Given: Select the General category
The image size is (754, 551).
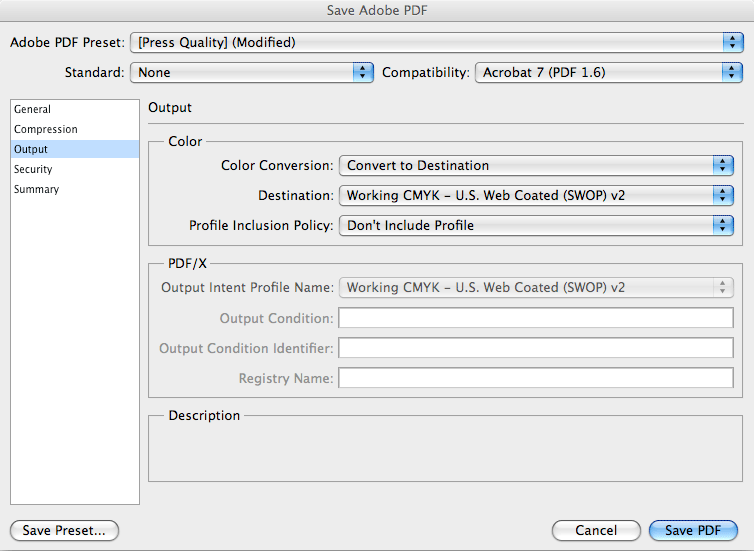Looking at the screenshot, I should coord(75,109).
